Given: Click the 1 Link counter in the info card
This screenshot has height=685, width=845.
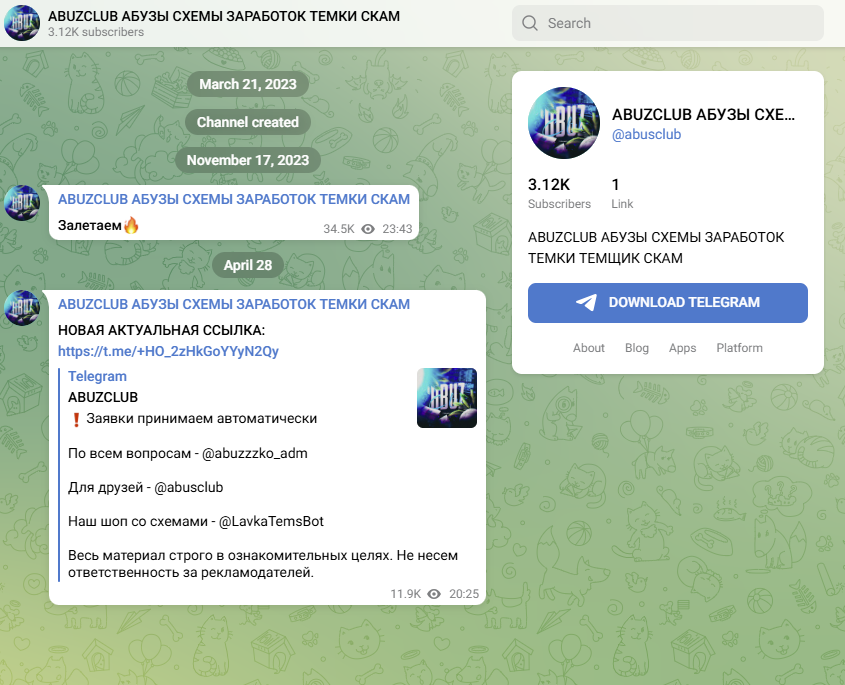Looking at the screenshot, I should tap(622, 193).
